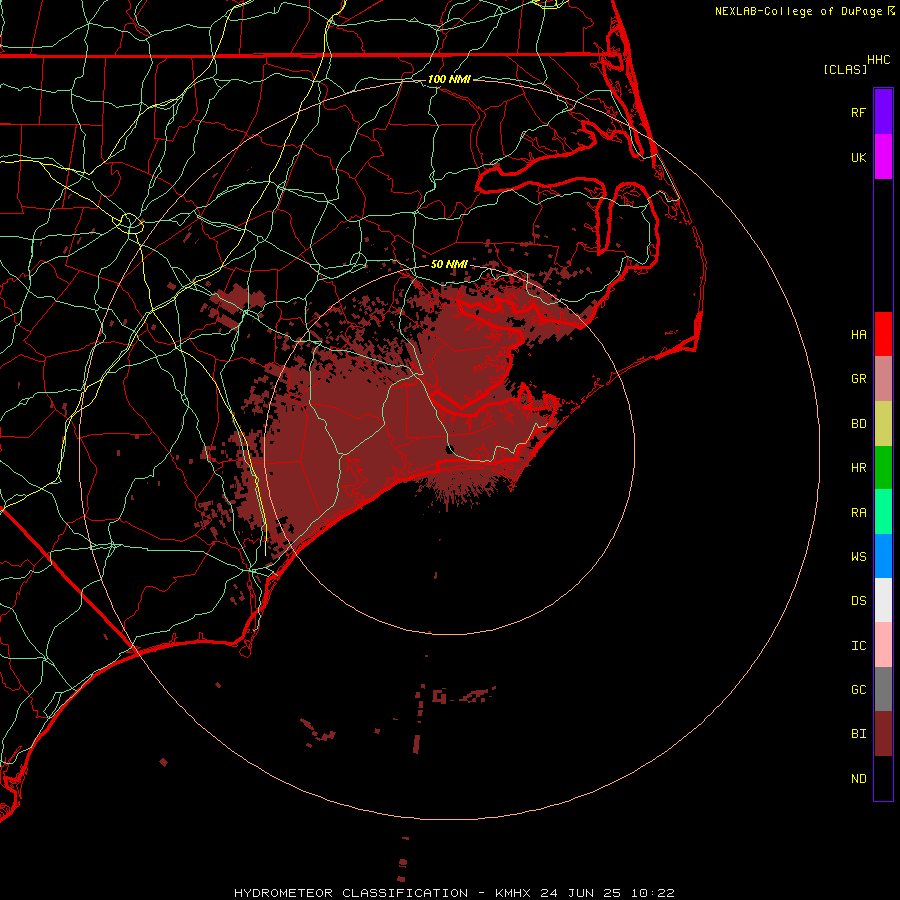Click the 24 JUN 25 date text
This screenshot has height=900, width=900.
point(580,893)
